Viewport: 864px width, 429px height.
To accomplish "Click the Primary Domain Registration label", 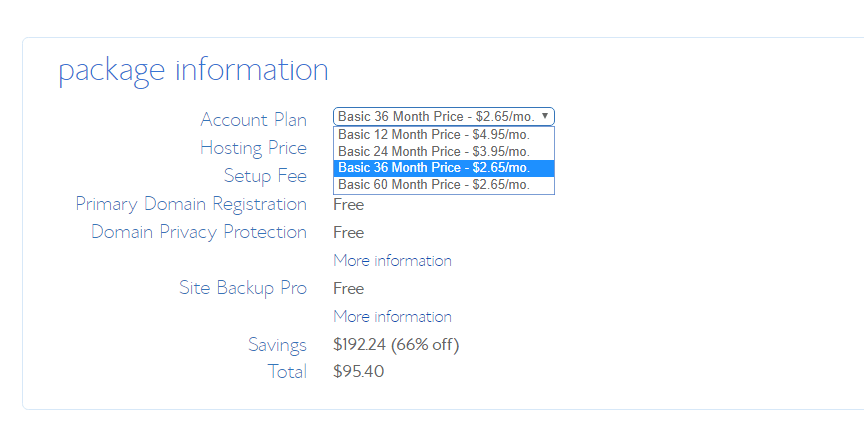I will coord(191,204).
